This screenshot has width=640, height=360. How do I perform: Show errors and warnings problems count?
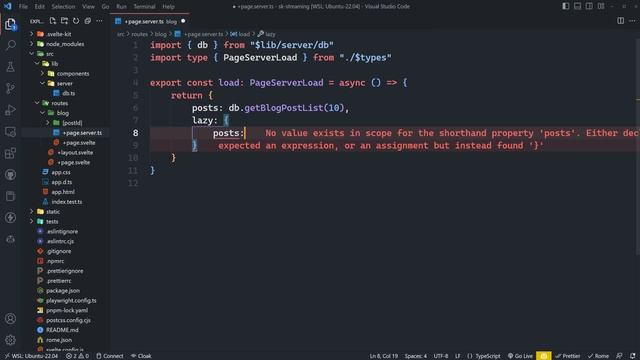point(77,356)
